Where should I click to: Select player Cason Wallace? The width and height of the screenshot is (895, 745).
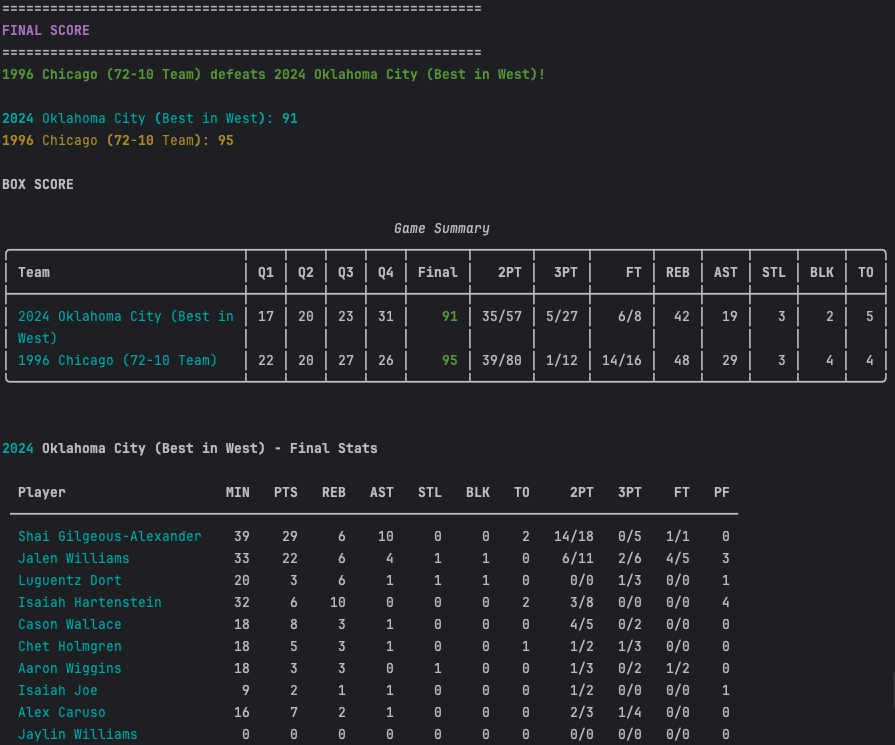coord(70,625)
